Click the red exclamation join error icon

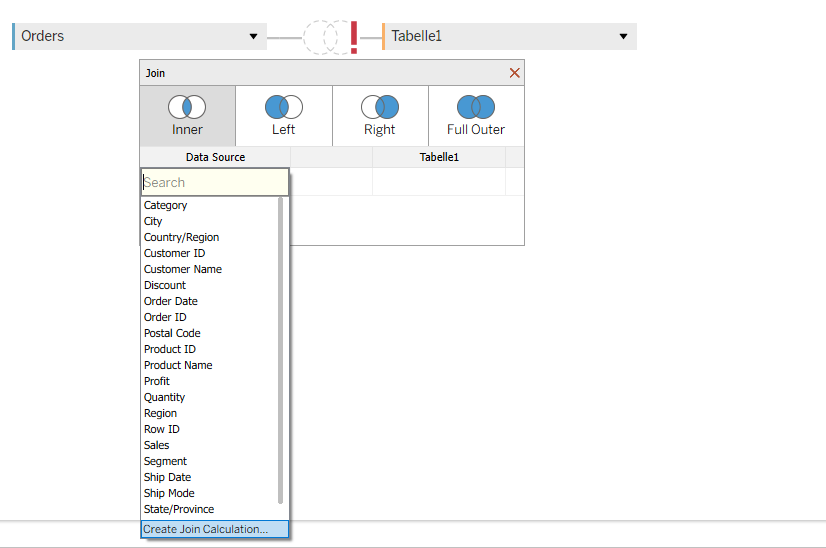(x=354, y=37)
